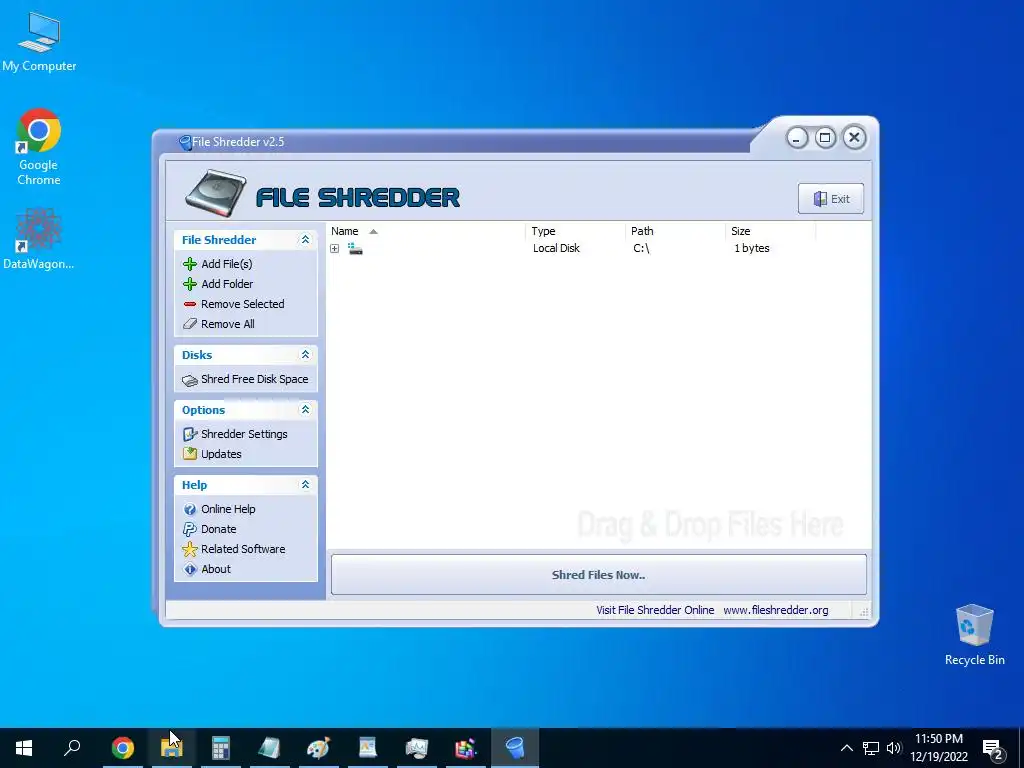
Task: Click the Exit button
Action: 831,199
